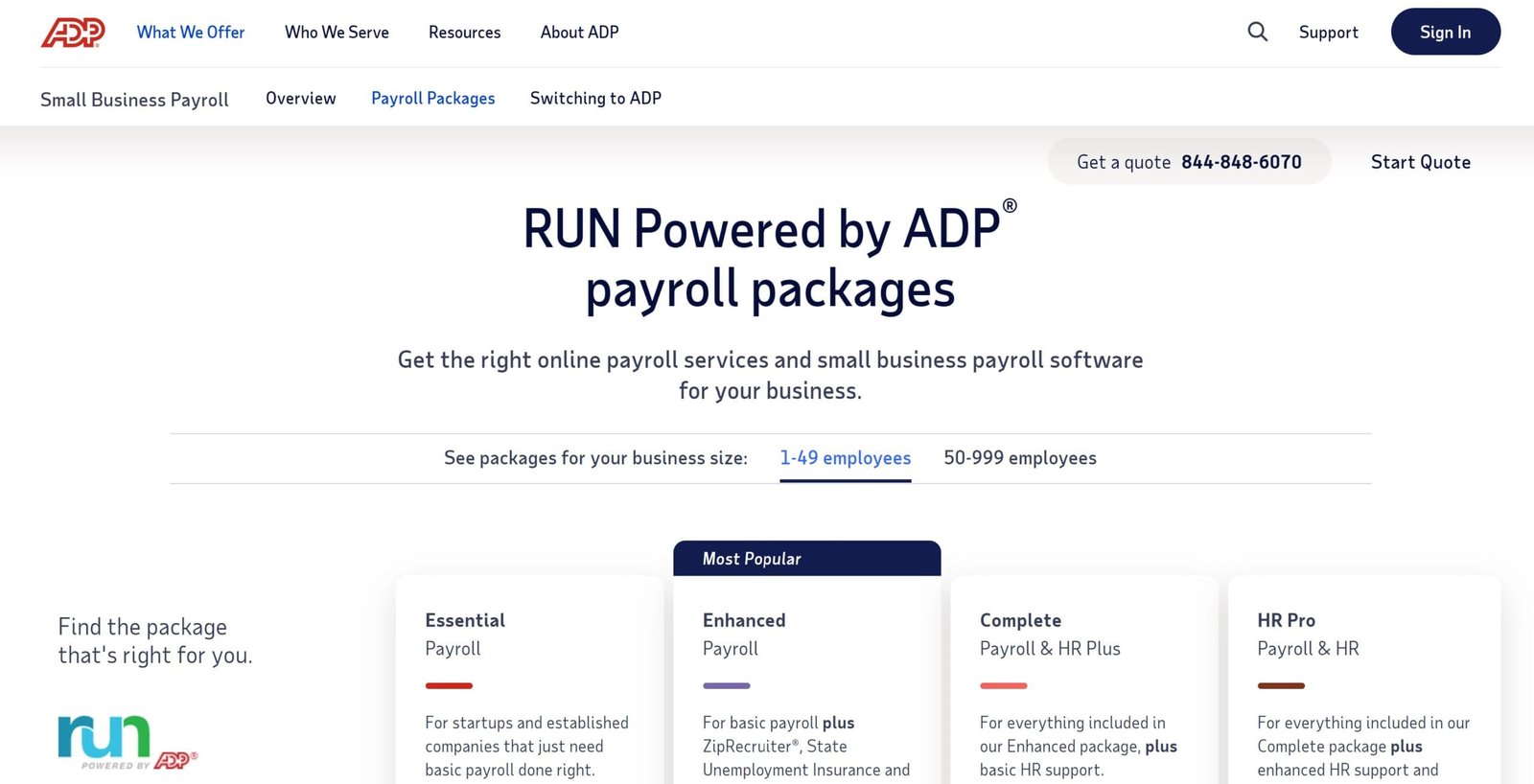This screenshot has width=1534, height=784.
Task: Click the Complete Payroll & HR Plus heading
Action: [x=1050, y=634]
